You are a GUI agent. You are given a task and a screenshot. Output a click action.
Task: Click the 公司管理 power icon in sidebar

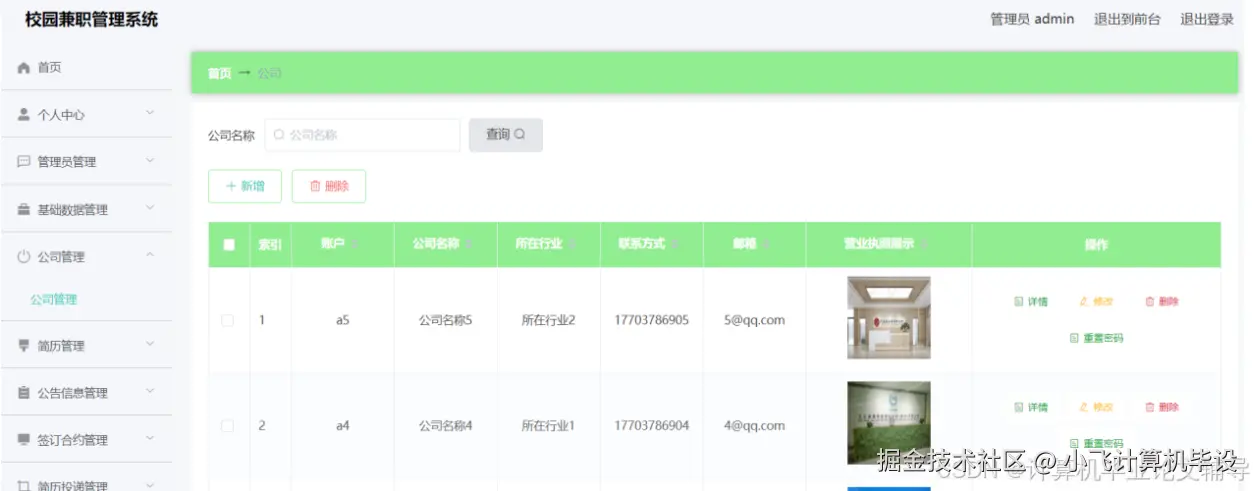[24, 257]
